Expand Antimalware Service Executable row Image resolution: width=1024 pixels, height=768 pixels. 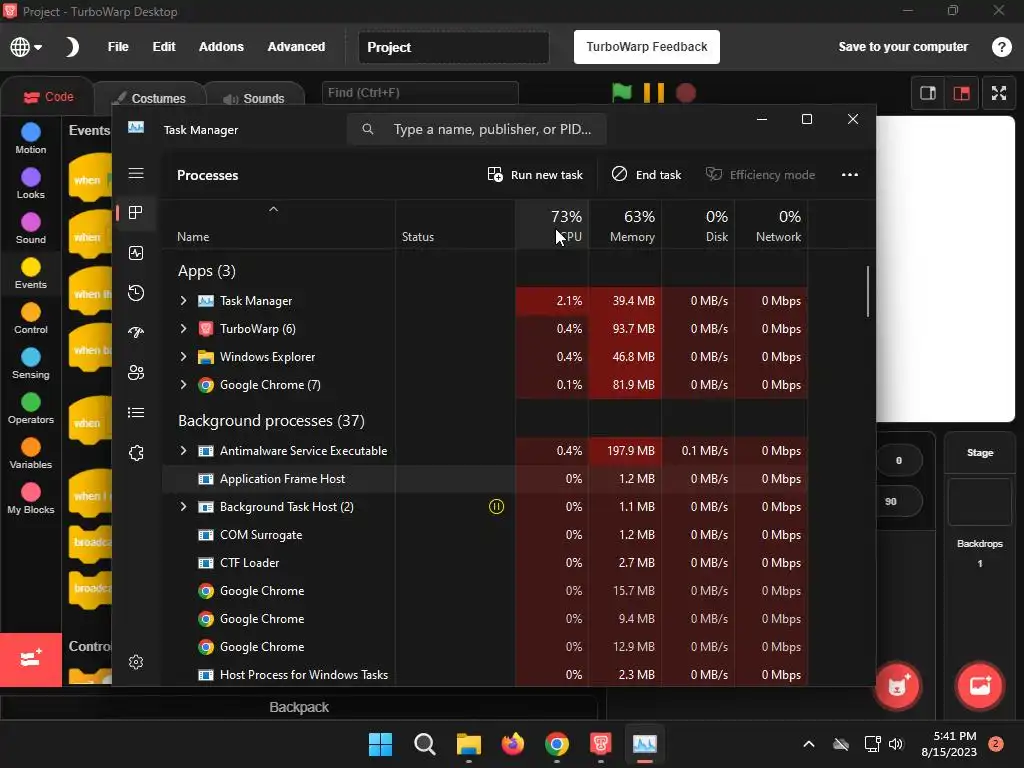point(184,451)
